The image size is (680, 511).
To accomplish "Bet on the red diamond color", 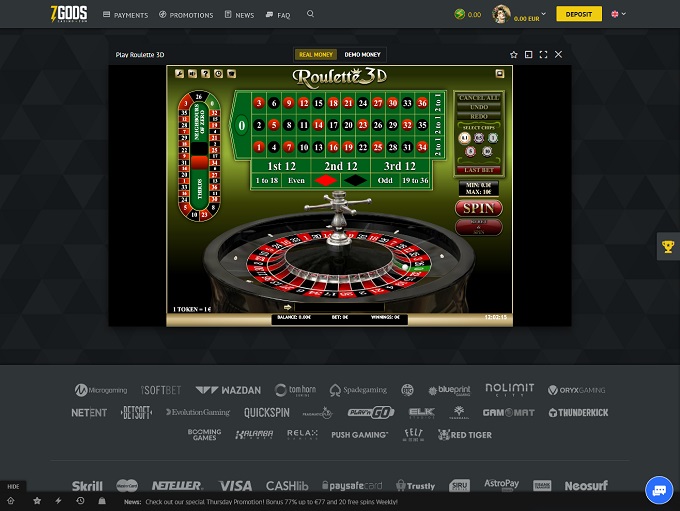I will (325, 180).
